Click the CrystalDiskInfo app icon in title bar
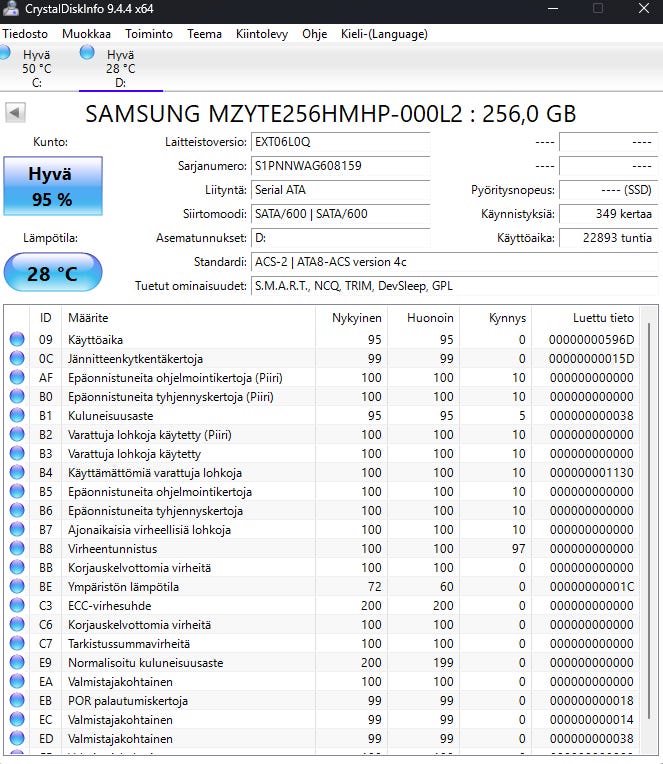This screenshot has width=663, height=764. point(11,8)
